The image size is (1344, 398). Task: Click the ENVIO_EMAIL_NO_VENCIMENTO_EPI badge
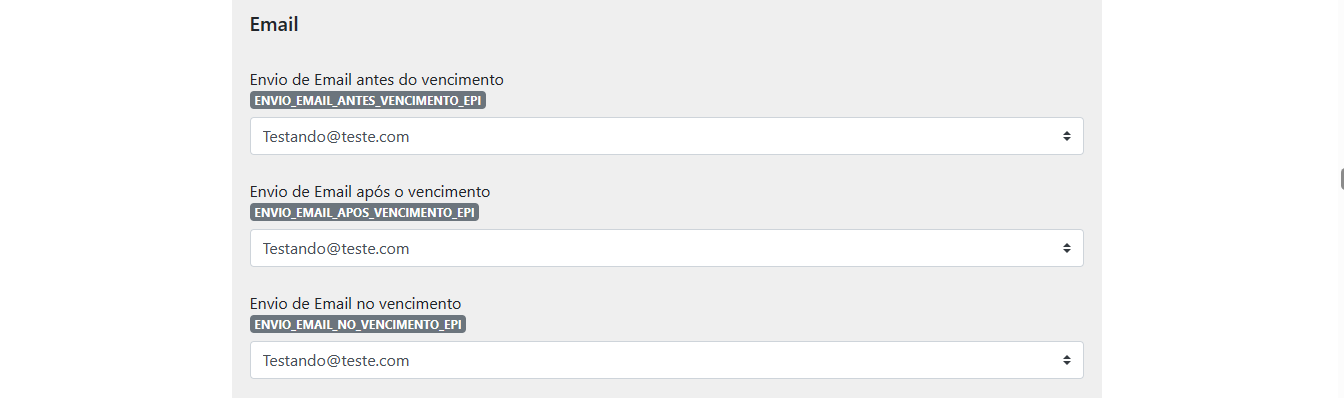(358, 325)
